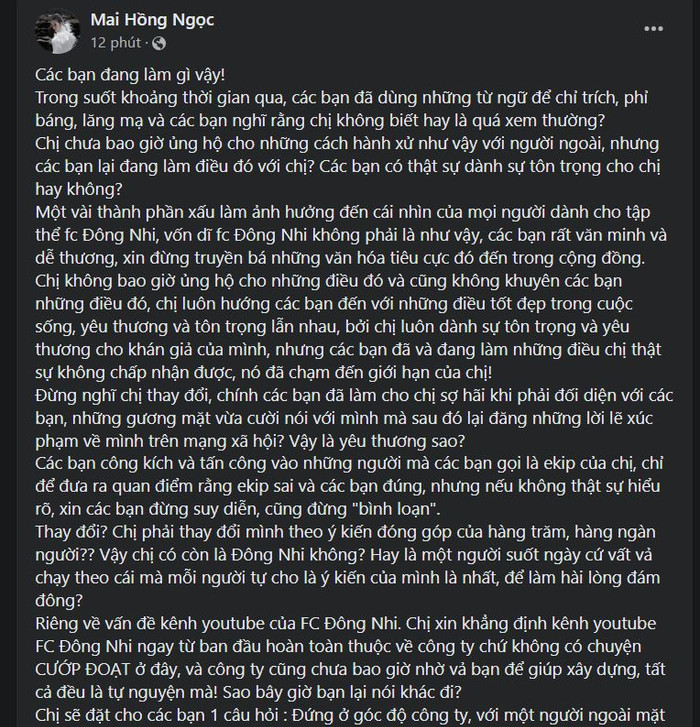Open the Mai Hồng Ngọc profile name link
Viewport: 700px width, 727px height.
tap(152, 19)
